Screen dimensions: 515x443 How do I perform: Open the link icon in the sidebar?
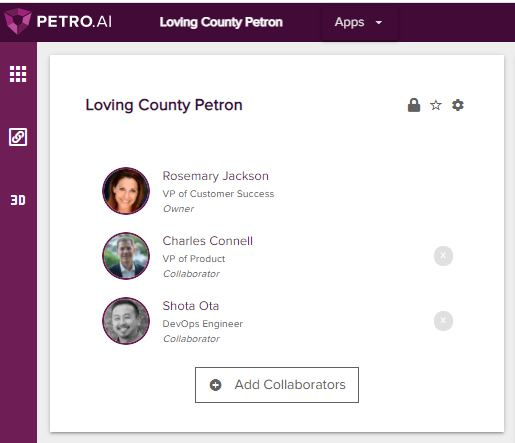point(18,137)
